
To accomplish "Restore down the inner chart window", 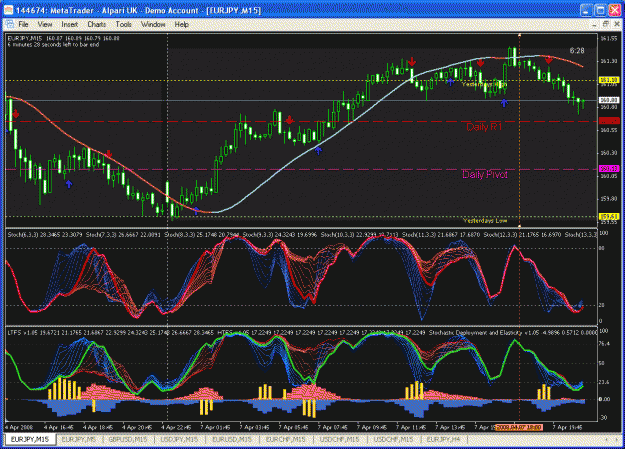I will tap(605, 25).
